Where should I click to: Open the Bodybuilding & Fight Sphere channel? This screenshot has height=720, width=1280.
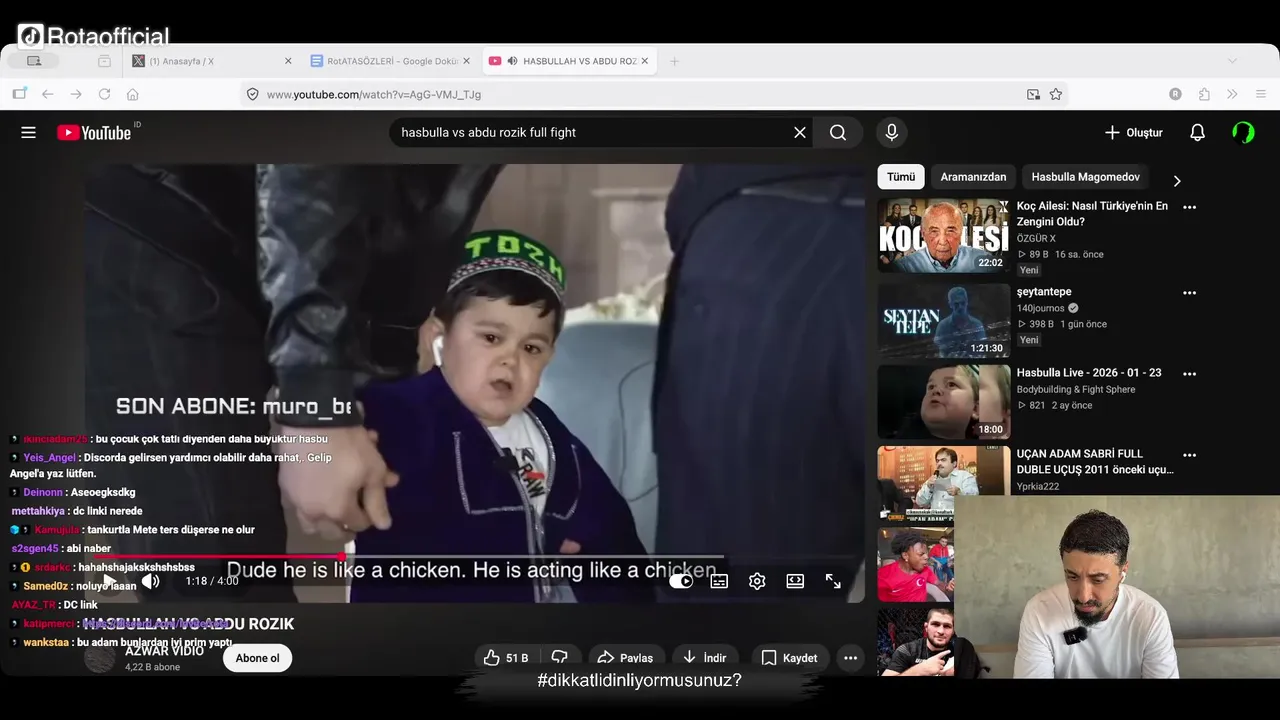[x=1076, y=389]
